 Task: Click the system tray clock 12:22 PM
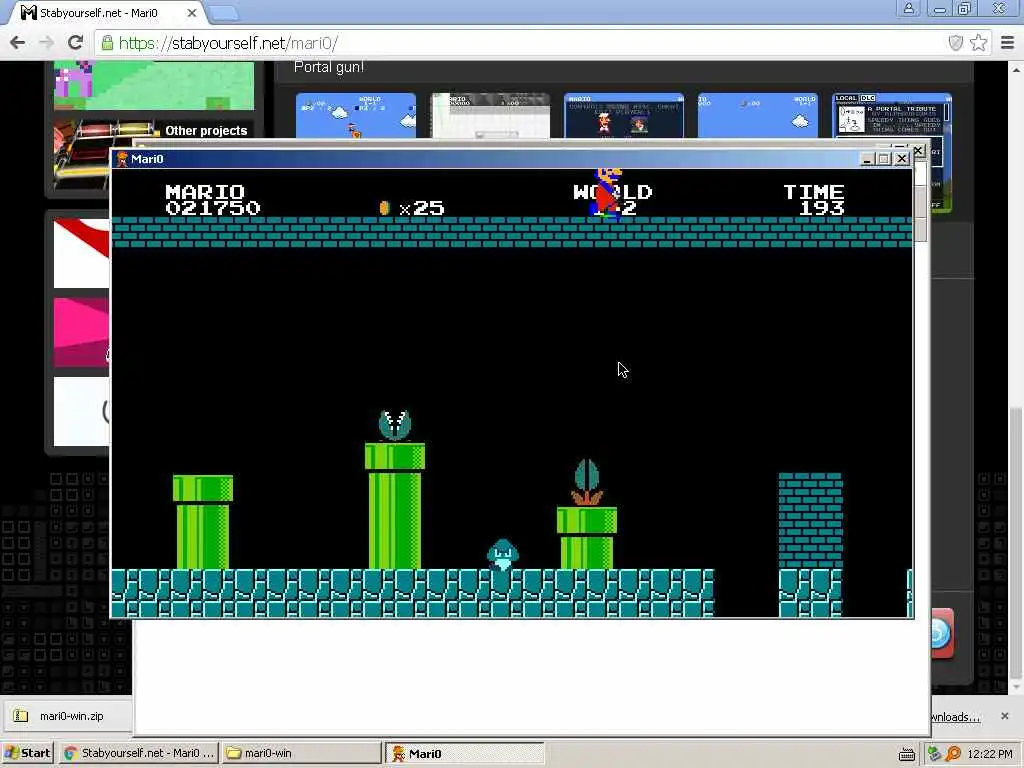(x=990, y=754)
